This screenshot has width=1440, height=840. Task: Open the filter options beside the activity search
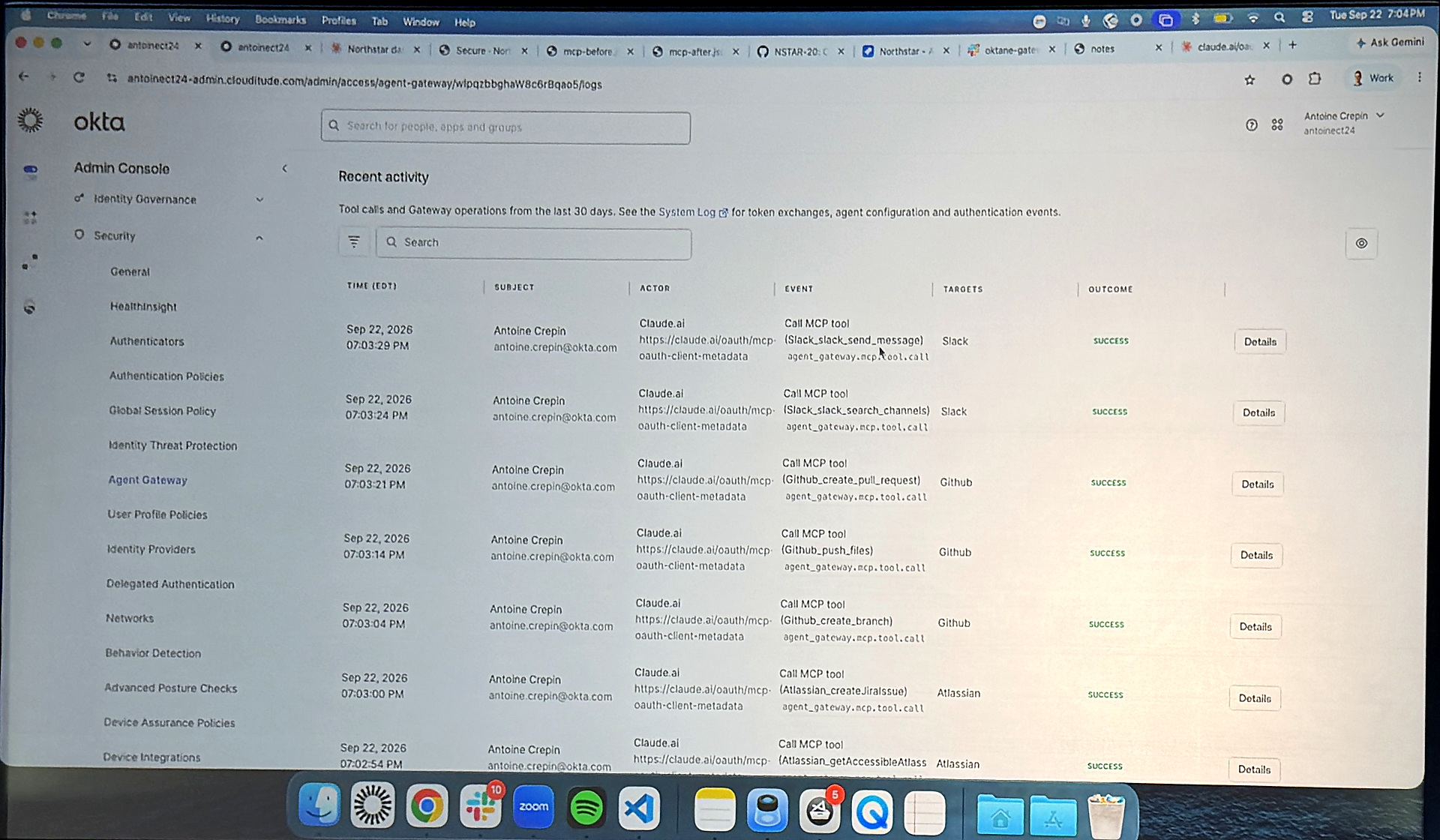click(354, 241)
